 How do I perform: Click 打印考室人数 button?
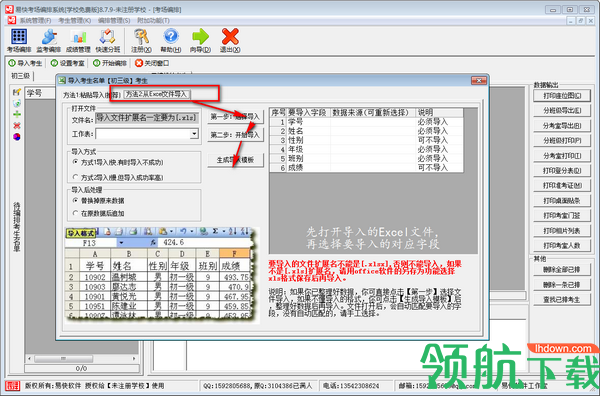coord(562,246)
